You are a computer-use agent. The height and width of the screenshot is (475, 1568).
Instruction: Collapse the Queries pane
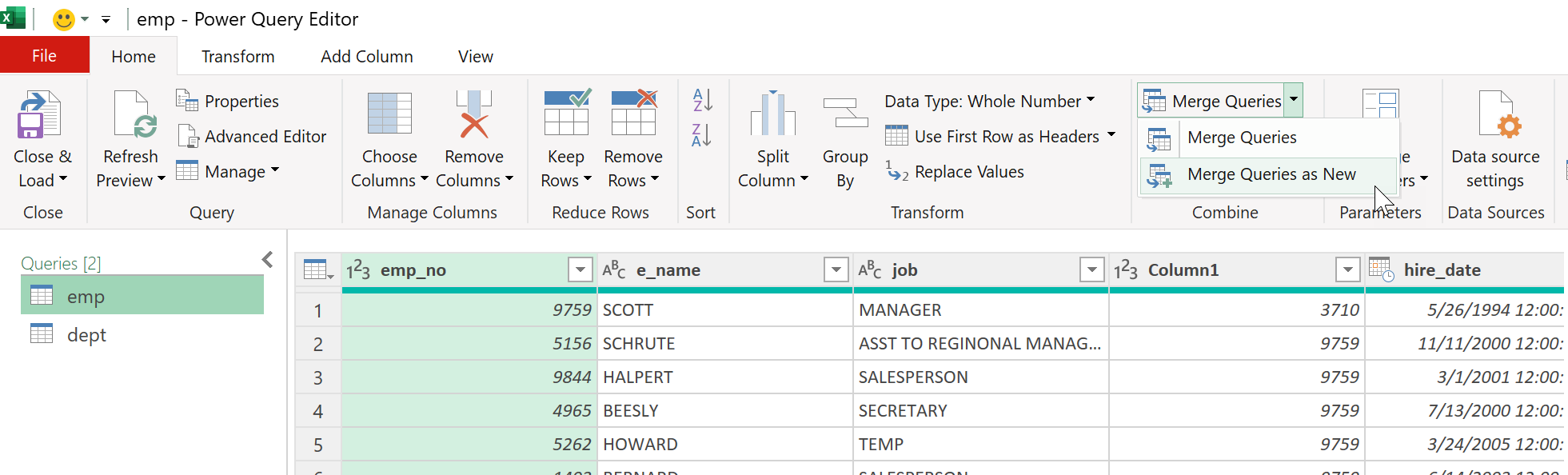point(268,260)
